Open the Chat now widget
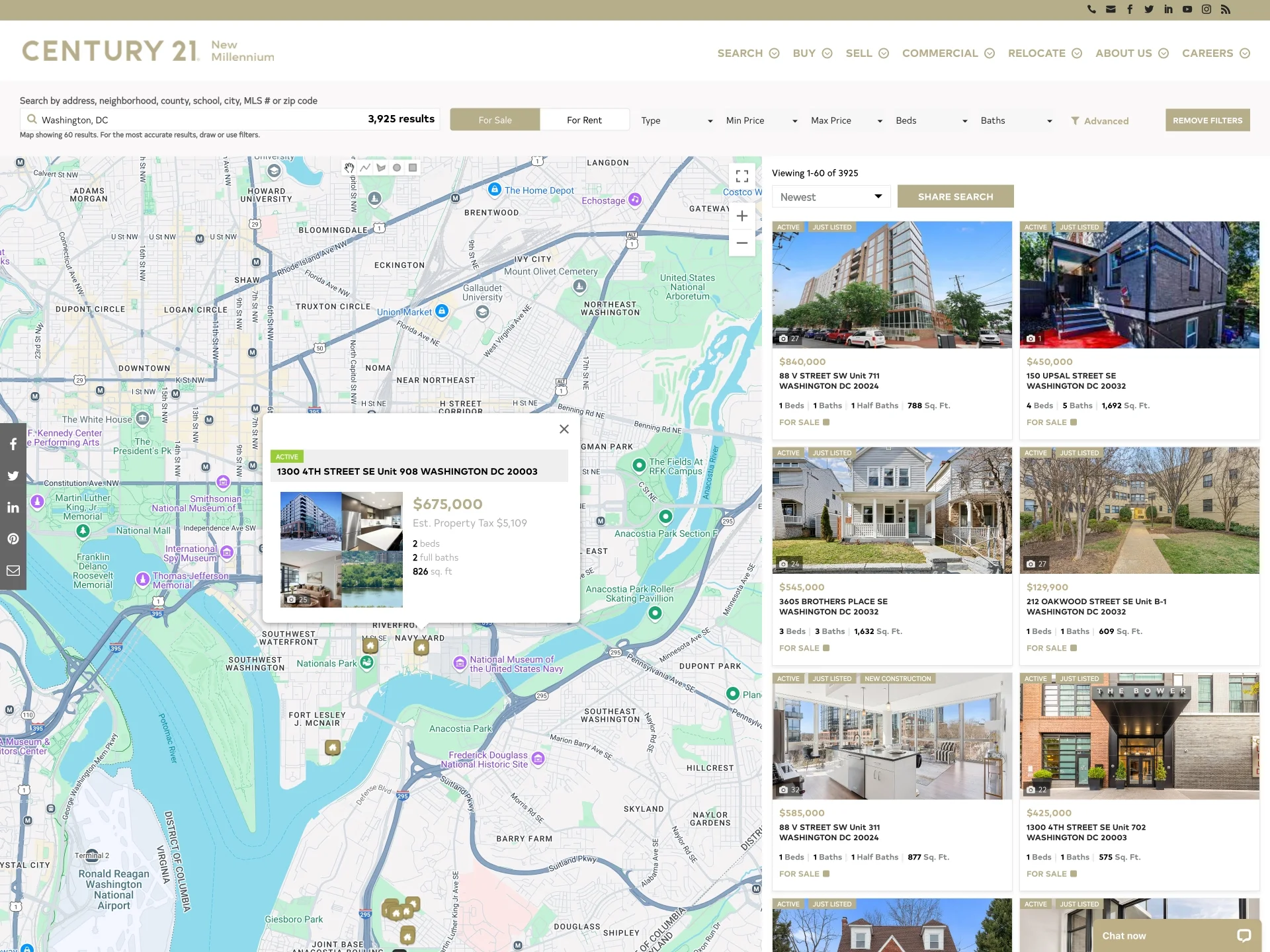Image resolution: width=1270 pixels, height=952 pixels. (x=1177, y=935)
